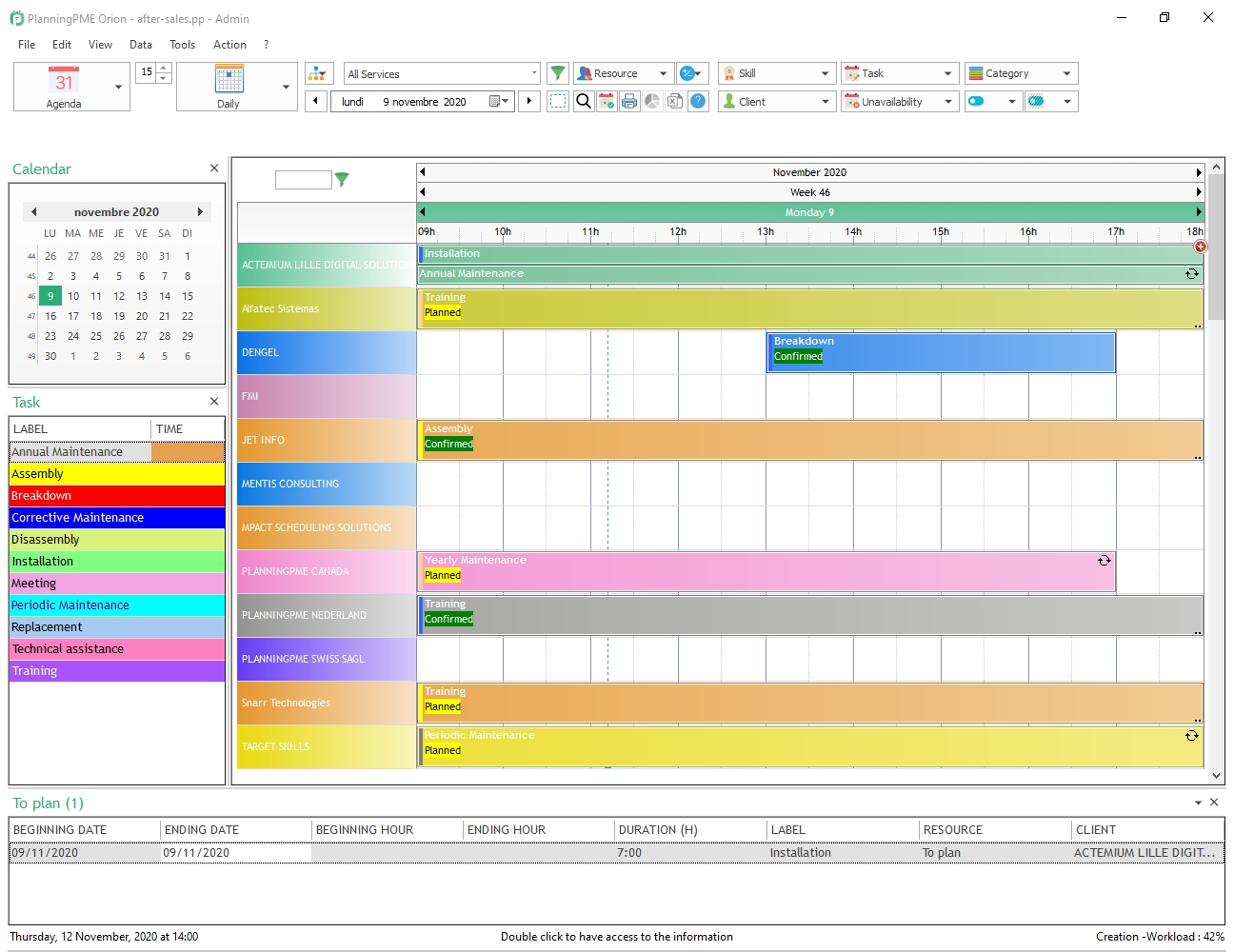Expand the Daily view dropdown arrow

(x=287, y=87)
